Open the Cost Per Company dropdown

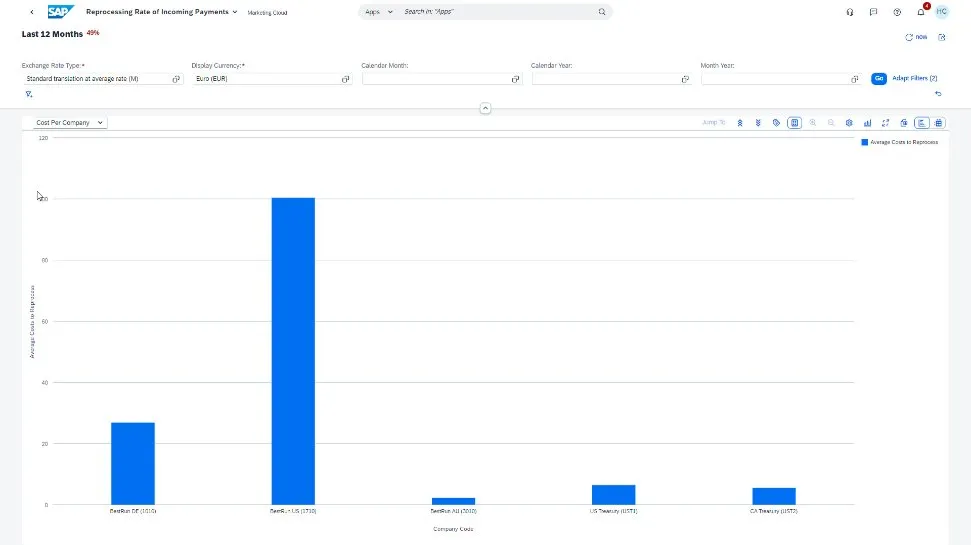(70, 123)
